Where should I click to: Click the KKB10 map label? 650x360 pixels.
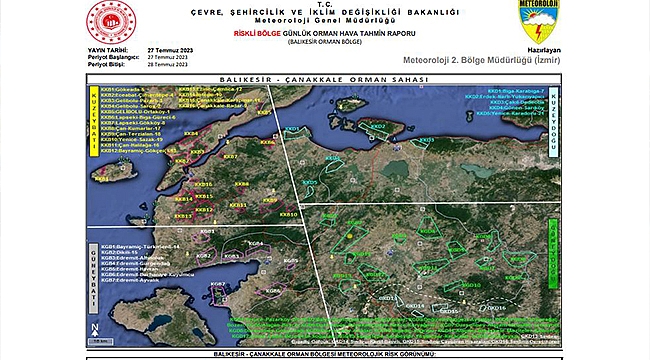[288, 215]
